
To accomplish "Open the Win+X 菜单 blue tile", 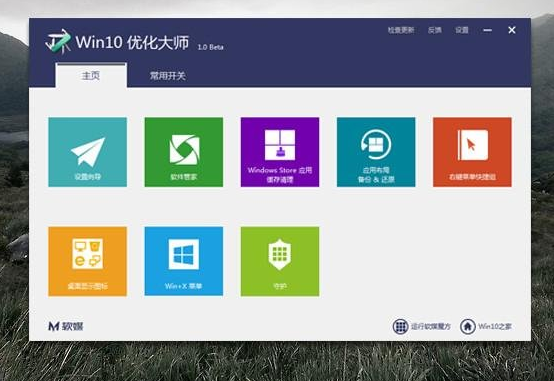I will coord(184,261).
